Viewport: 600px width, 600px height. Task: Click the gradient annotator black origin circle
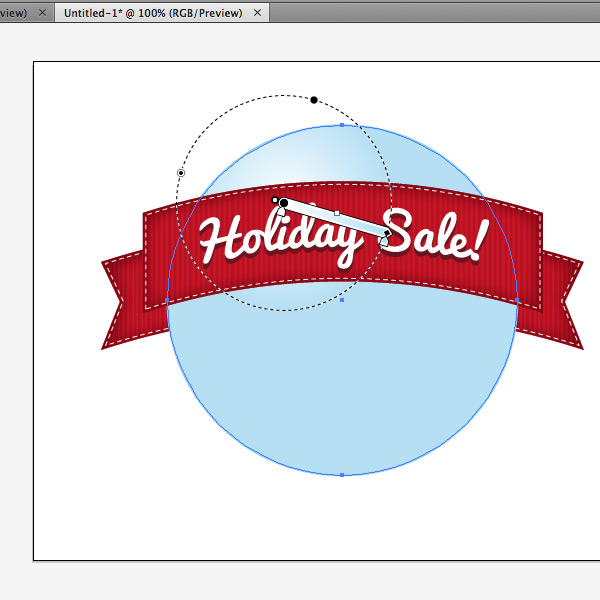click(x=284, y=202)
